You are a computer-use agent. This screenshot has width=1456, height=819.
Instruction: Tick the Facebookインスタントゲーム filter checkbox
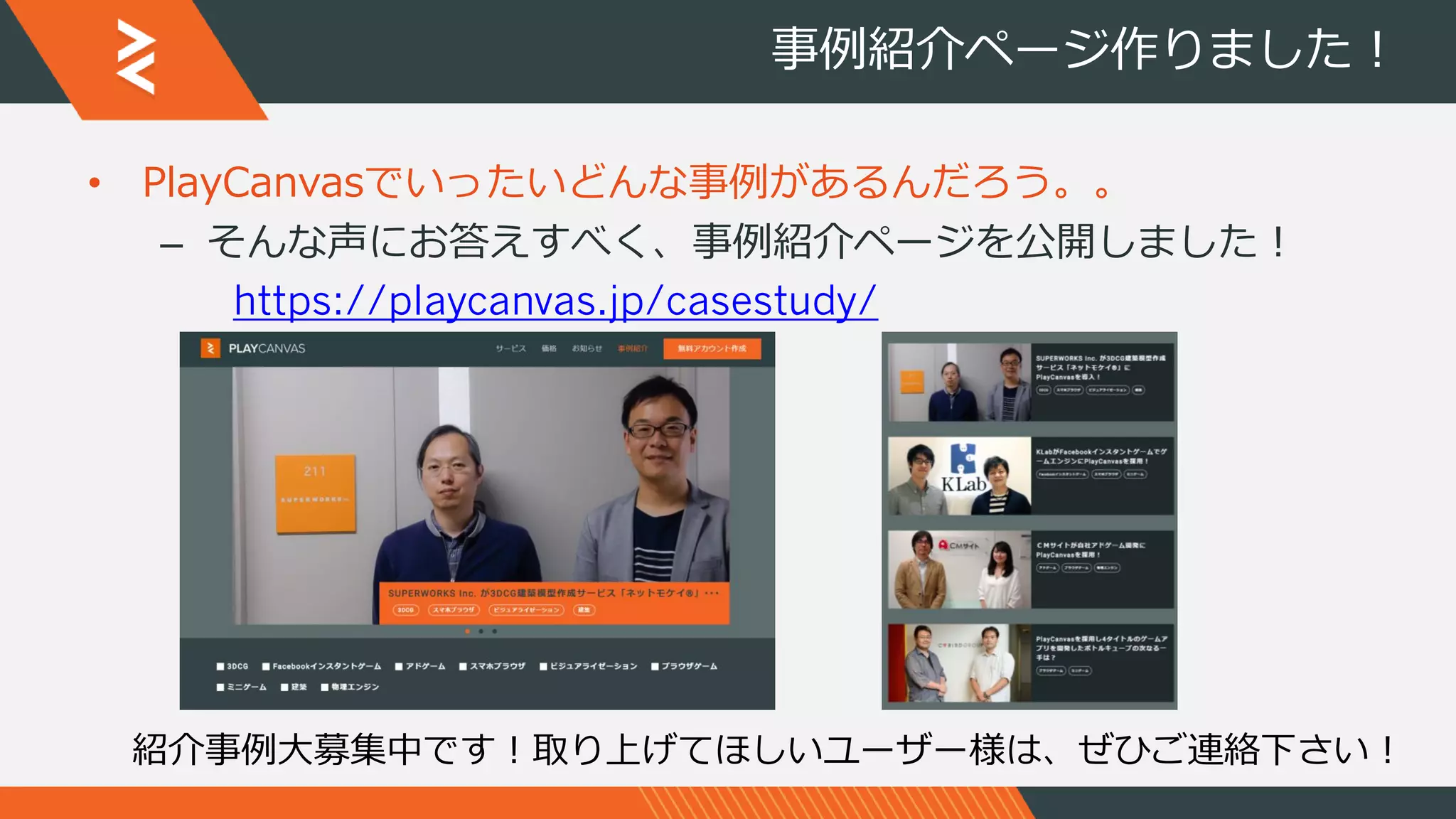tap(266, 666)
